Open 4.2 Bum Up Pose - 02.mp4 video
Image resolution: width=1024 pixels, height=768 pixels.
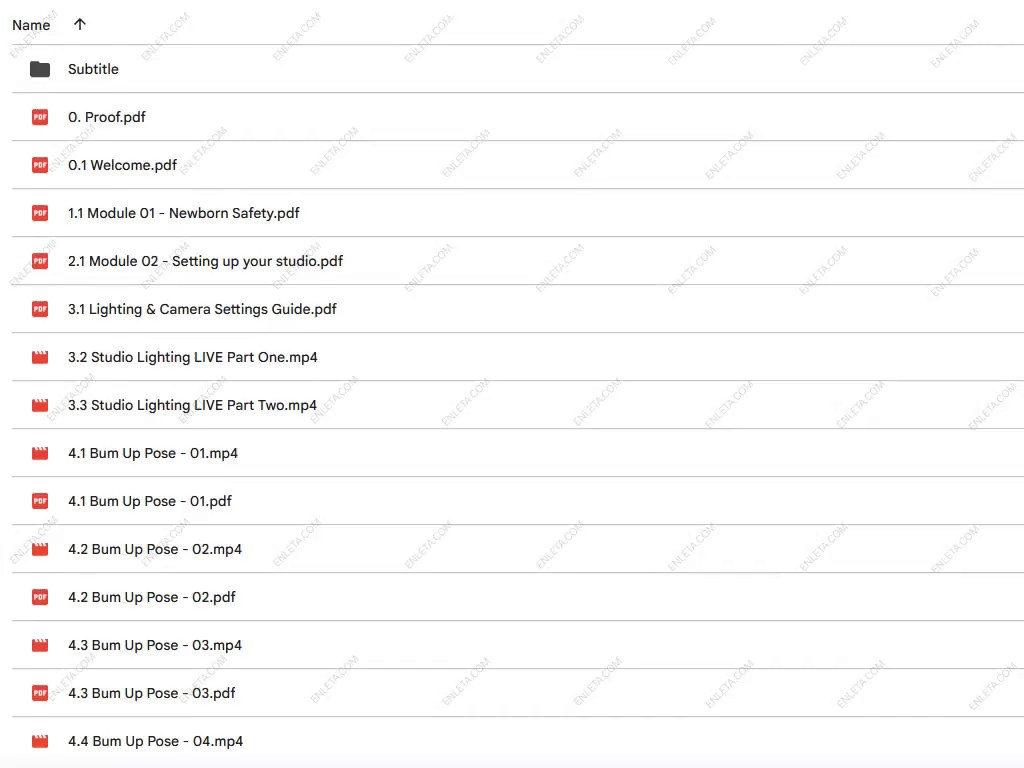155,549
